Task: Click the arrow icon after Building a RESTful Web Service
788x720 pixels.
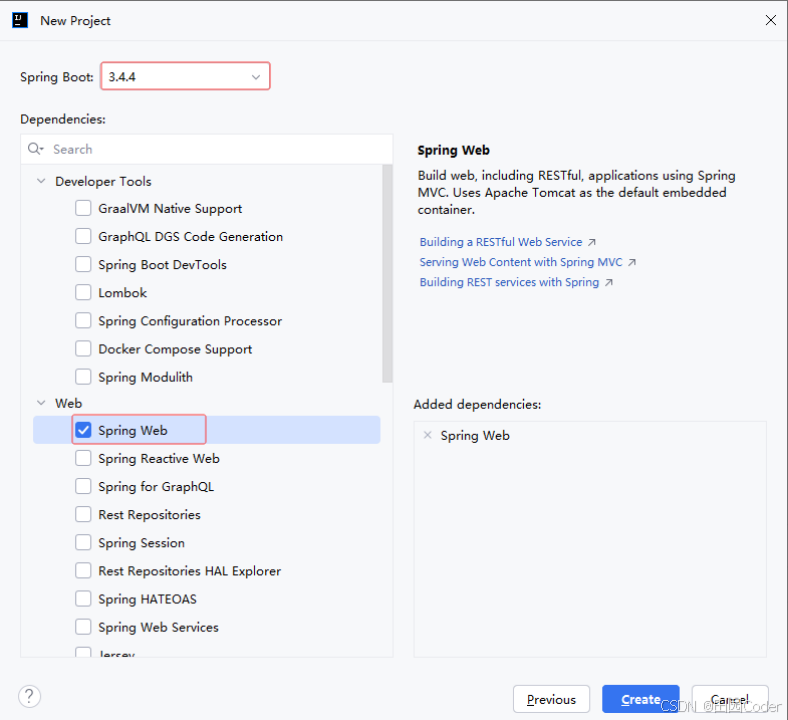Action: coord(592,242)
